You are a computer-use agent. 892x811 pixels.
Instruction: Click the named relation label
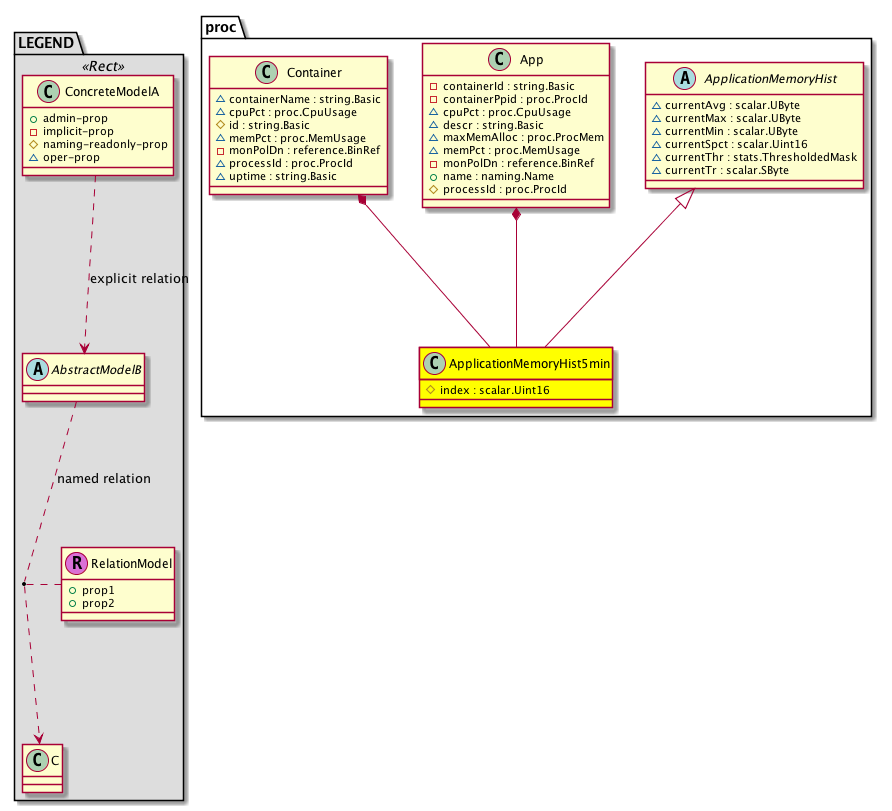coord(104,479)
